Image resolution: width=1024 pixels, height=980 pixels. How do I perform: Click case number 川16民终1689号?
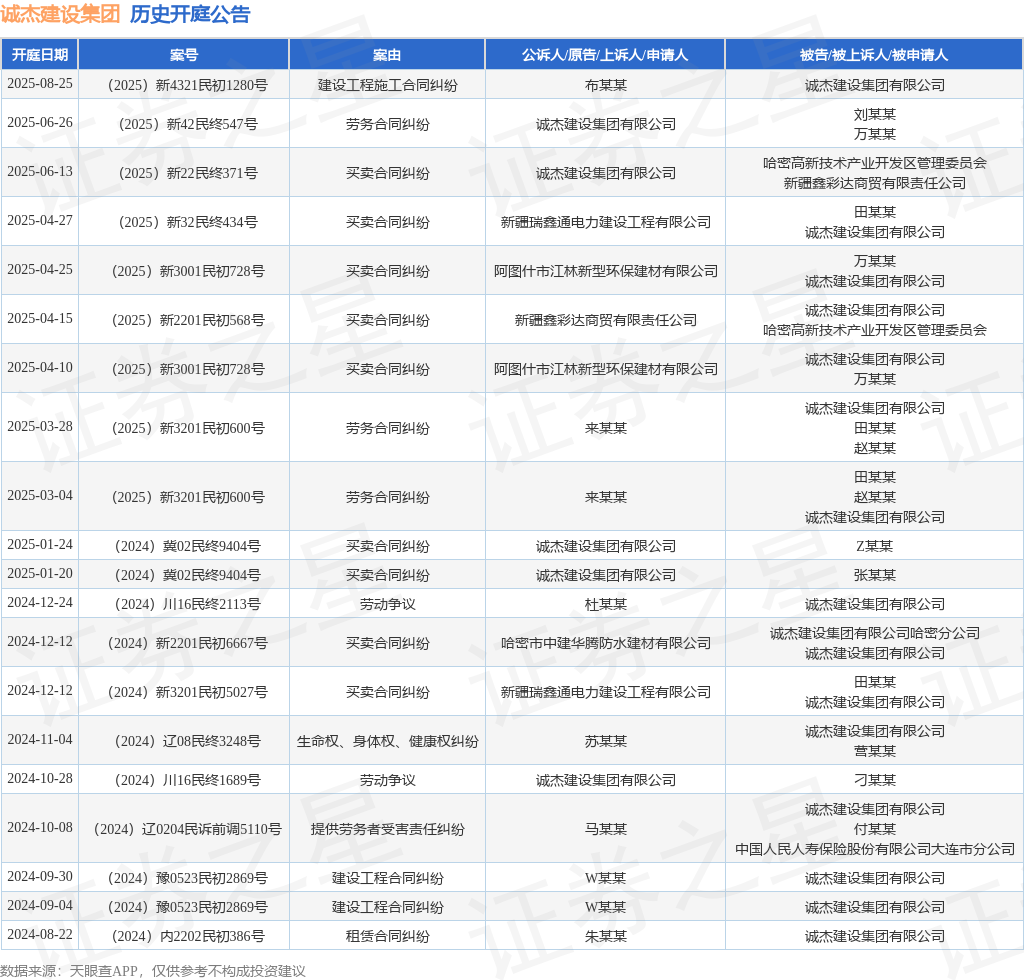(187, 780)
